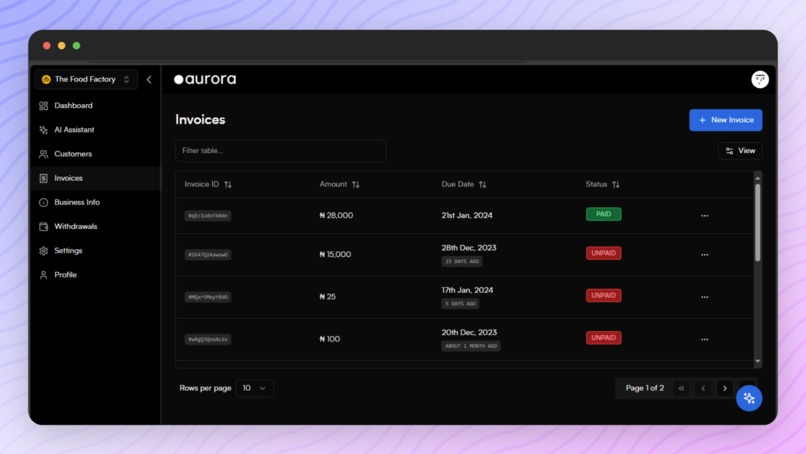Viewport: 806px width, 454px height.
Task: Click UNPAID badge for ₦15,000 invoice
Action: click(603, 253)
